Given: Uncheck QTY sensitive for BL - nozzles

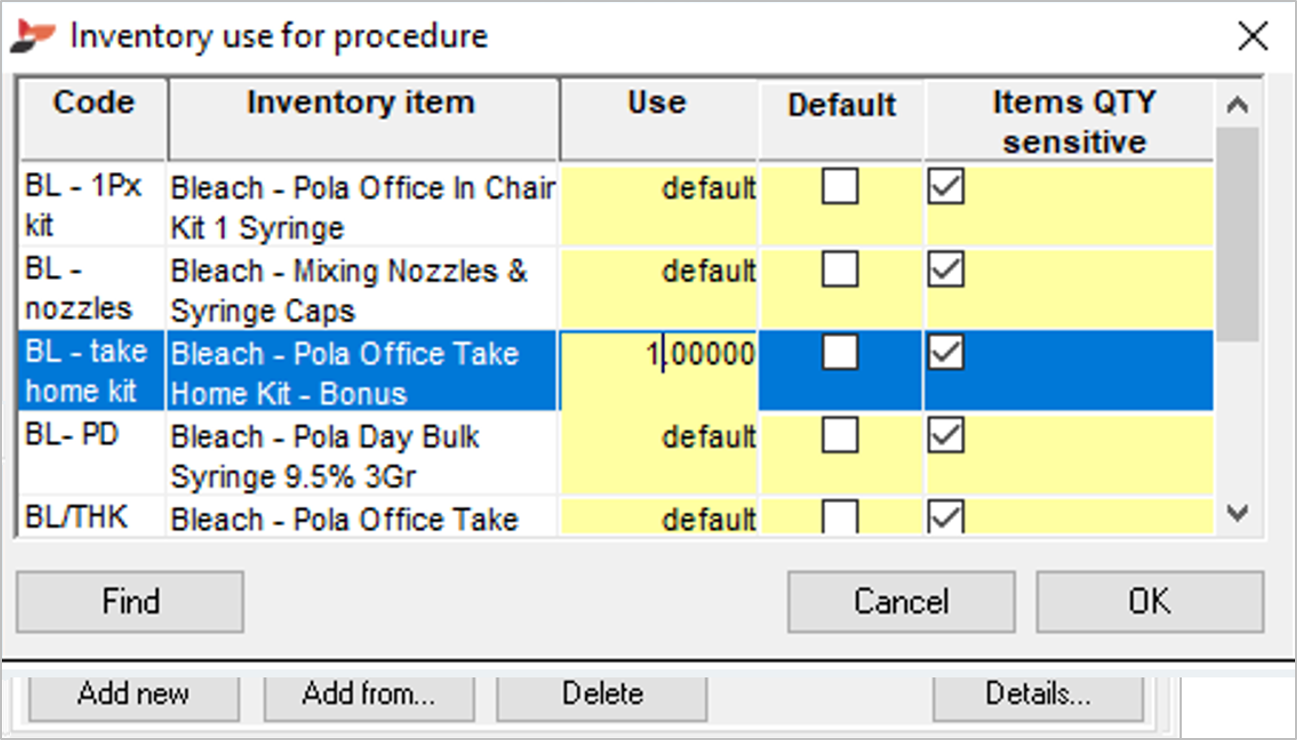Looking at the screenshot, I should pos(946,269).
